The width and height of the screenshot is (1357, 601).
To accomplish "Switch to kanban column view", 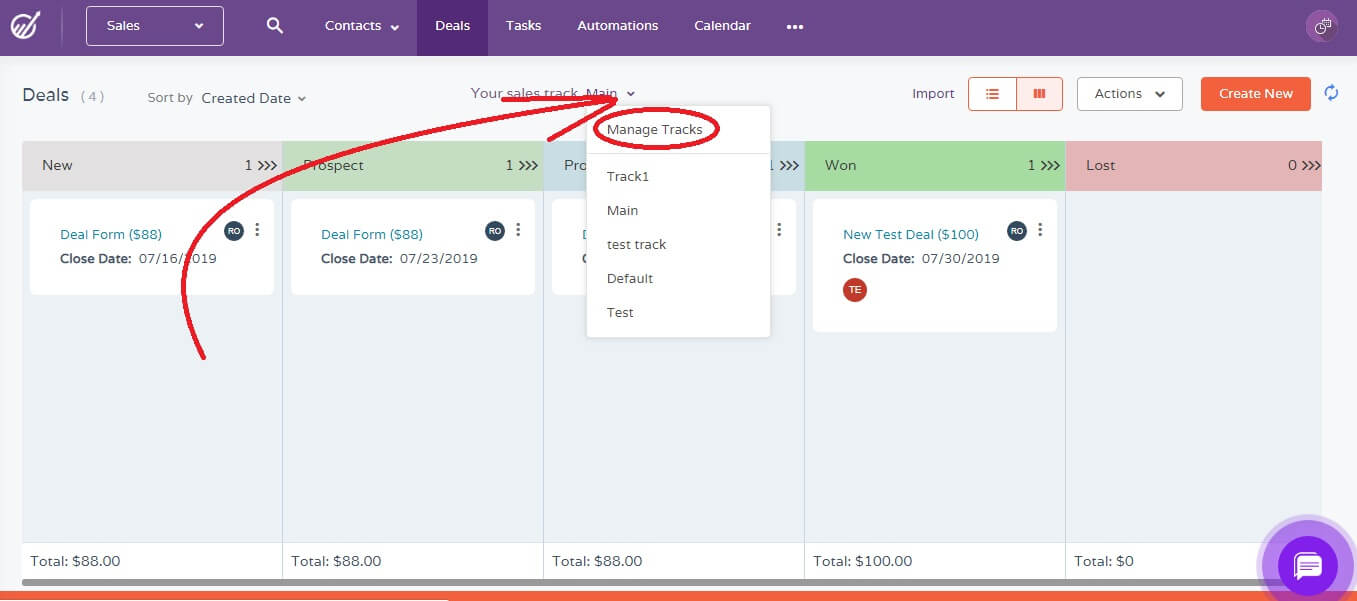I will (x=1040, y=93).
